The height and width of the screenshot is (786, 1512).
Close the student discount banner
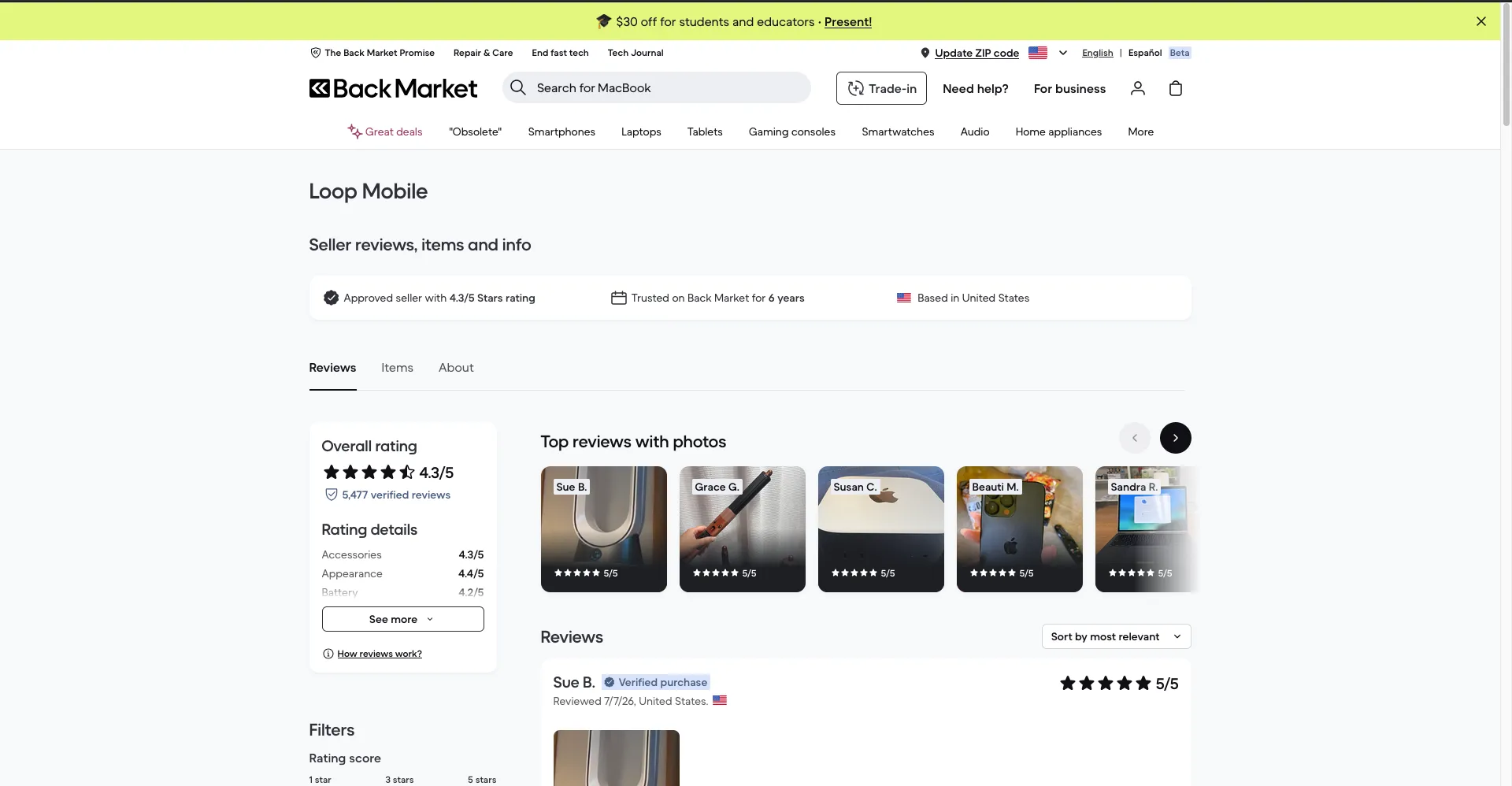click(1480, 21)
